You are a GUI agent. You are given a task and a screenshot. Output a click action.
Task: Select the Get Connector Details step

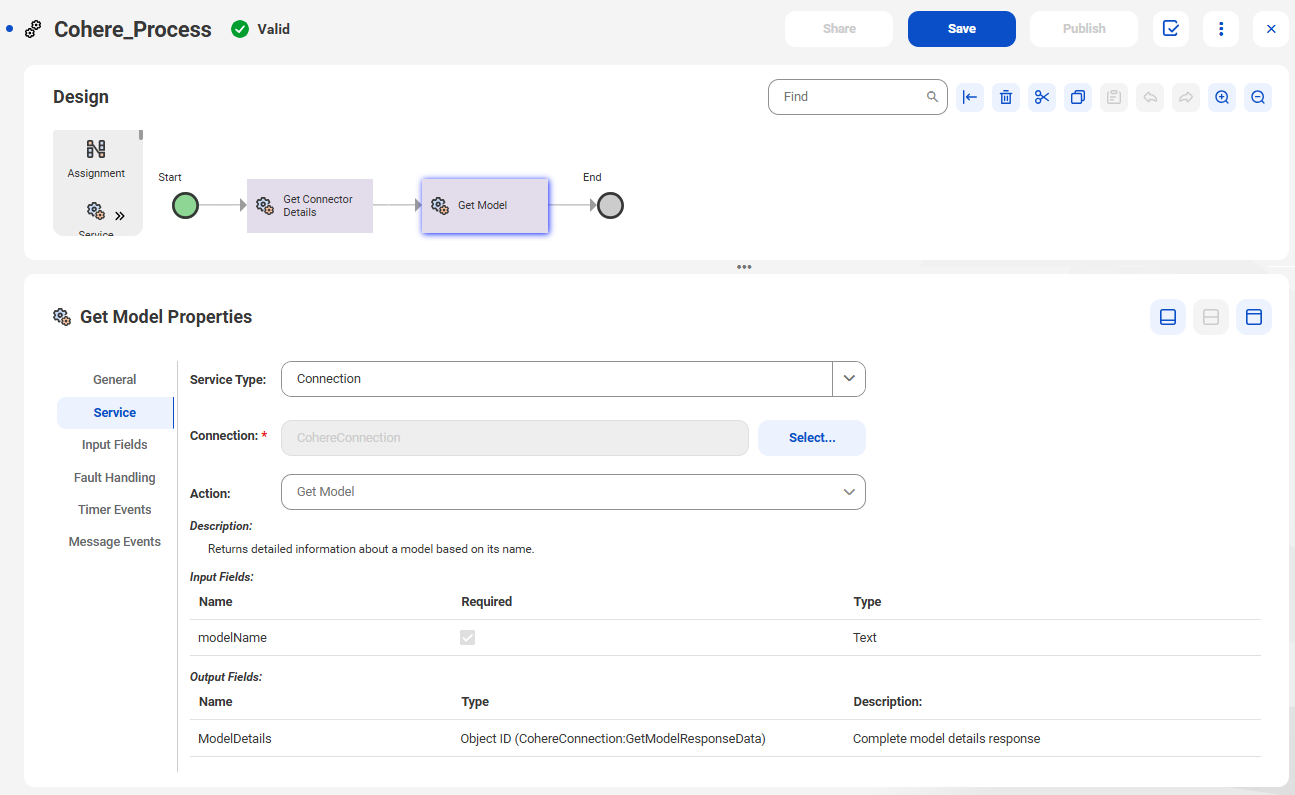[310, 206]
